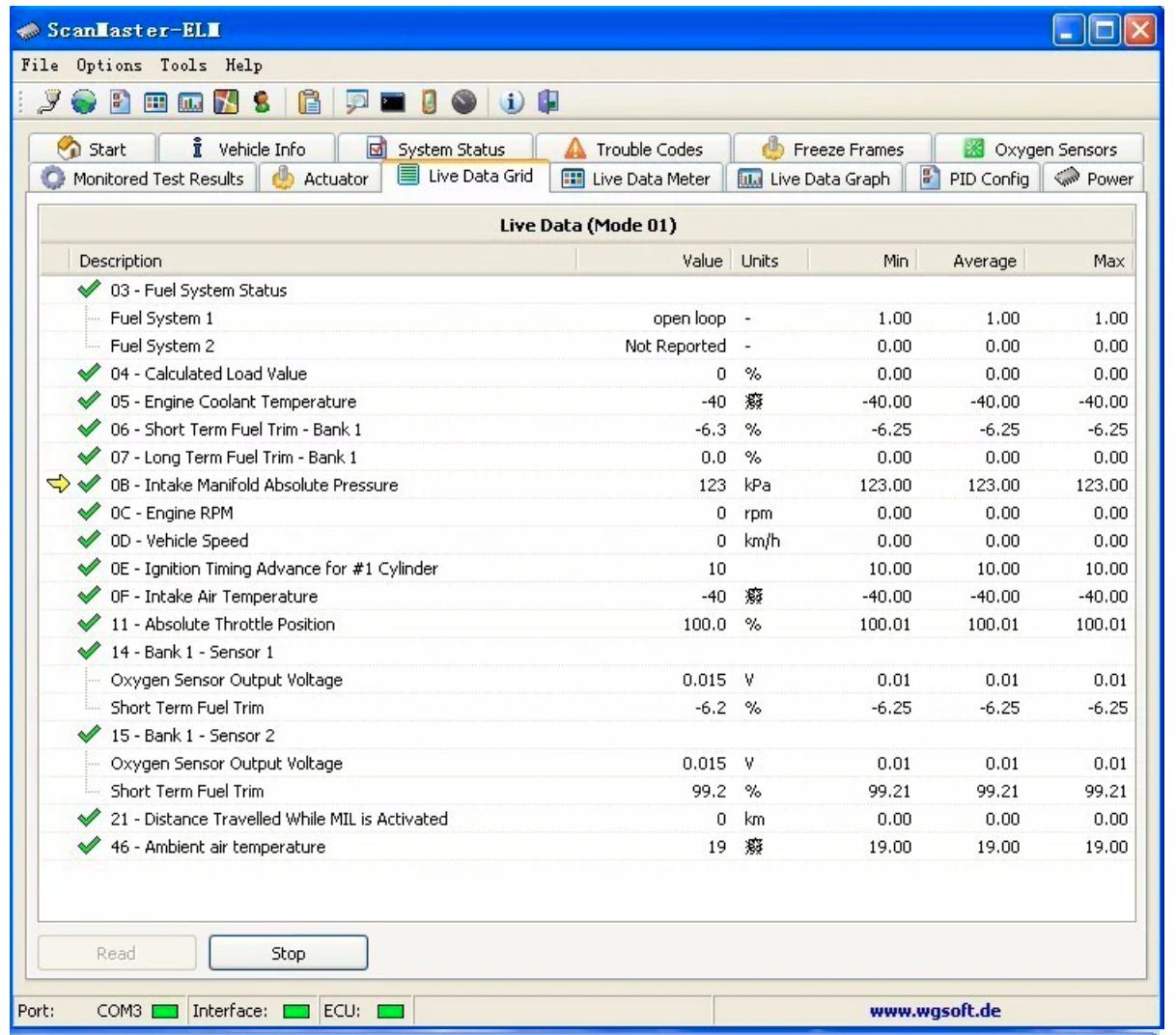
Task: Click the Description column header
Action: [322, 261]
